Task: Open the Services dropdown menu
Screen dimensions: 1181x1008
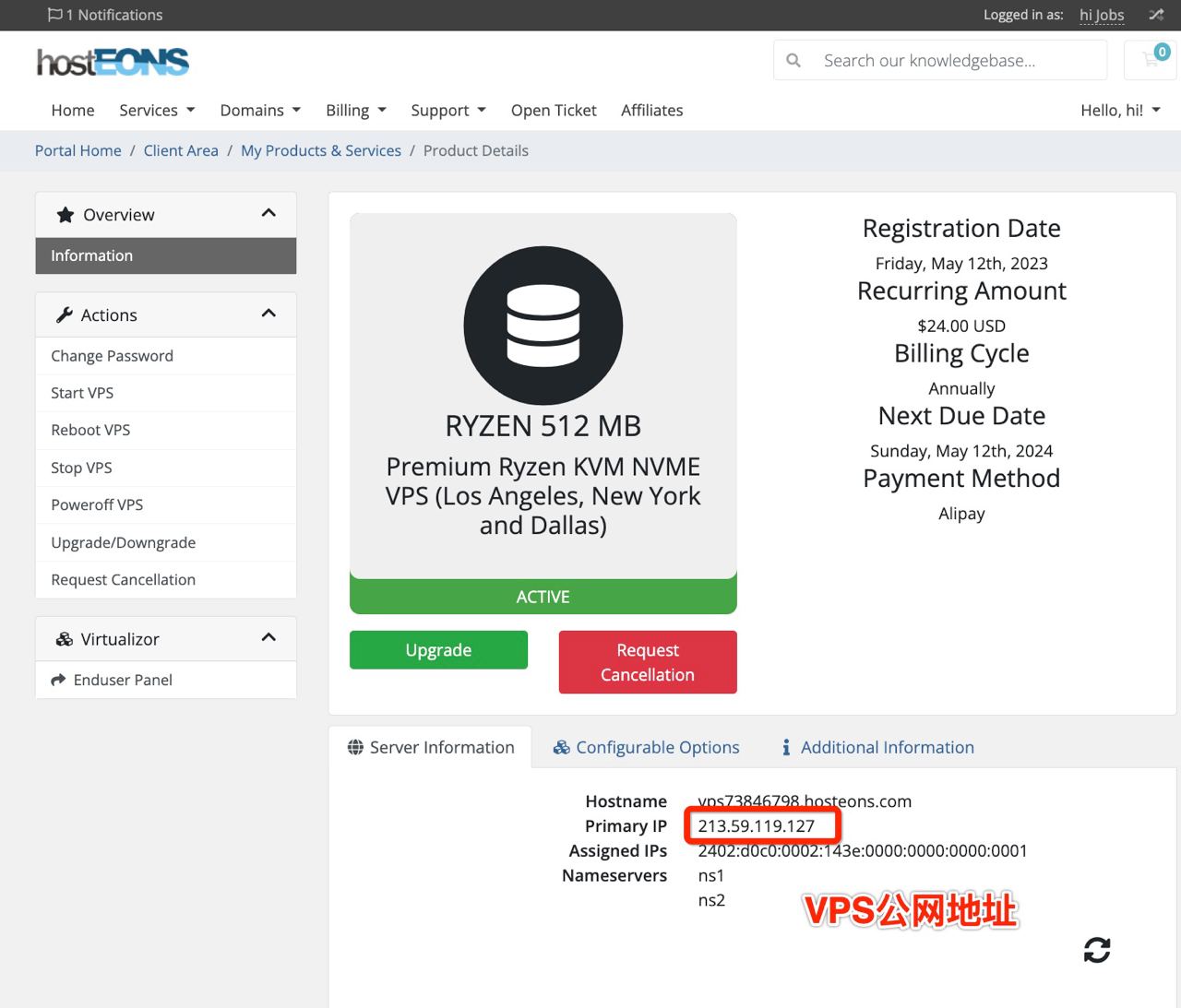Action: 157,111
